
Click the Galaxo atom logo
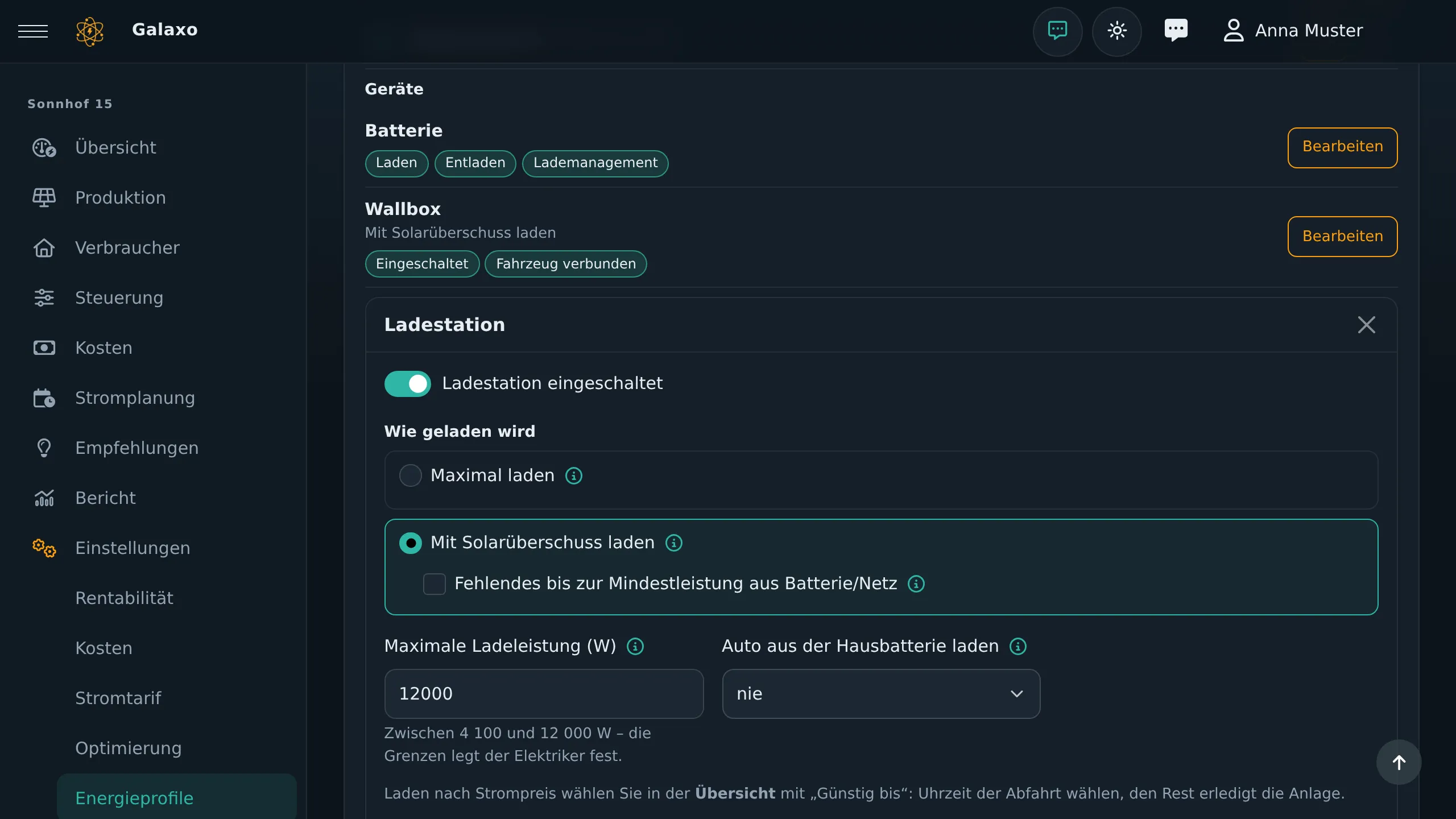90,31
